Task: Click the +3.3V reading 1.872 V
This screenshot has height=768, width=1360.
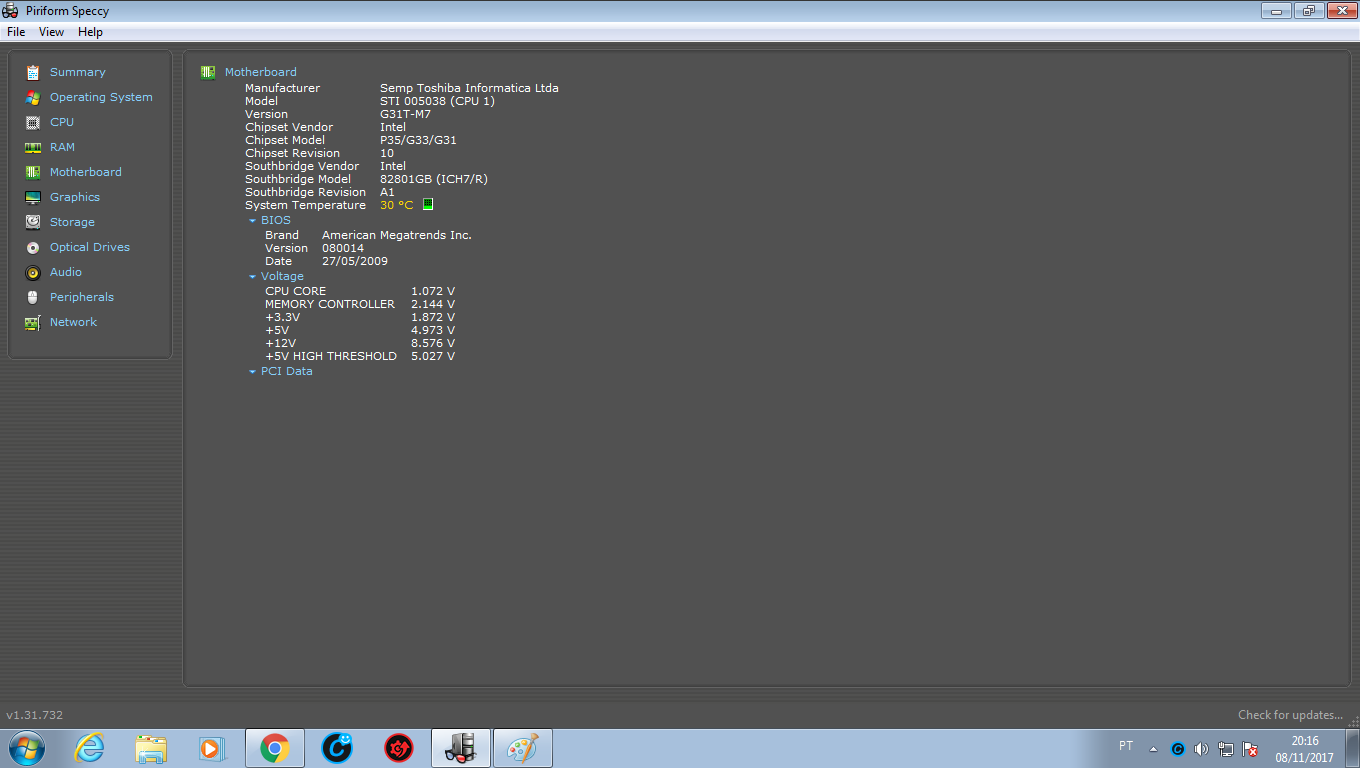Action: [x=433, y=317]
